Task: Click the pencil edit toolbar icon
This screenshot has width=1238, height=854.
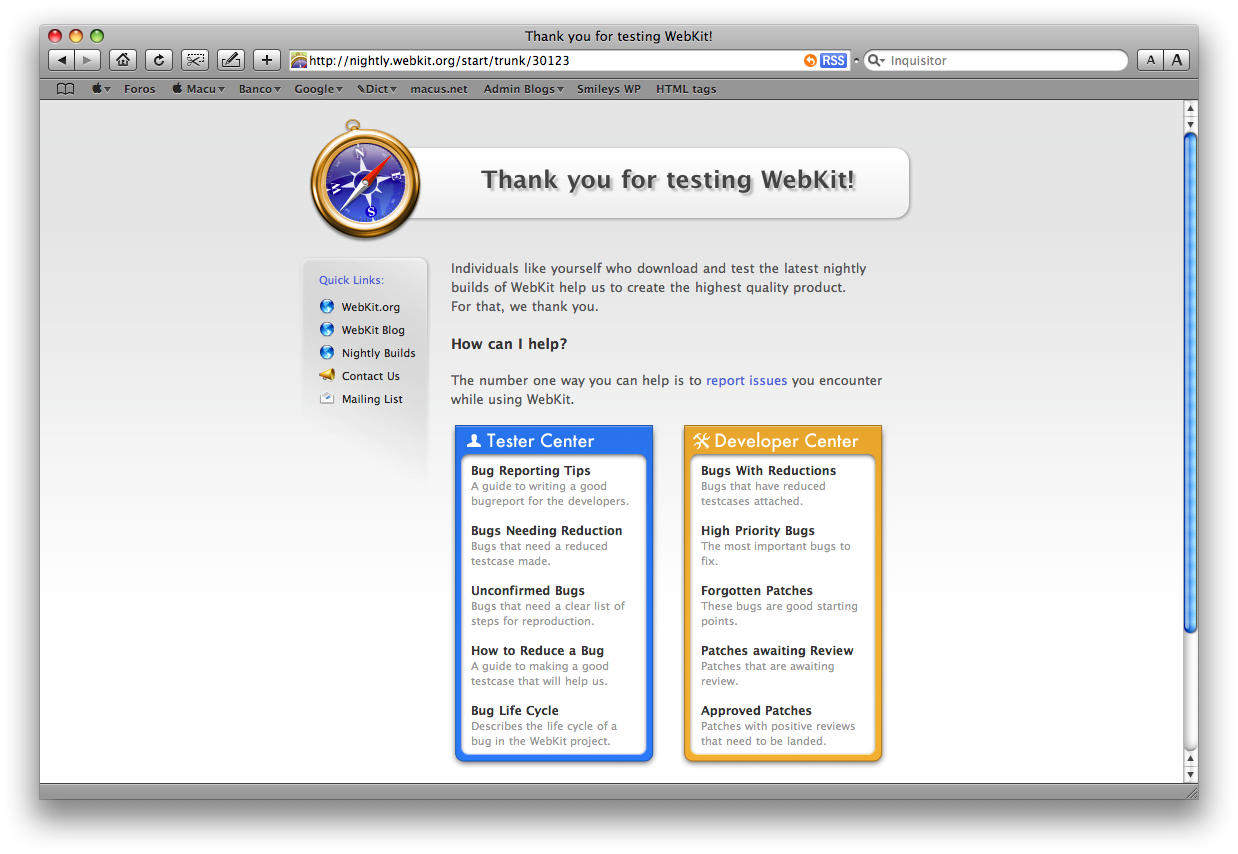Action: [x=230, y=60]
